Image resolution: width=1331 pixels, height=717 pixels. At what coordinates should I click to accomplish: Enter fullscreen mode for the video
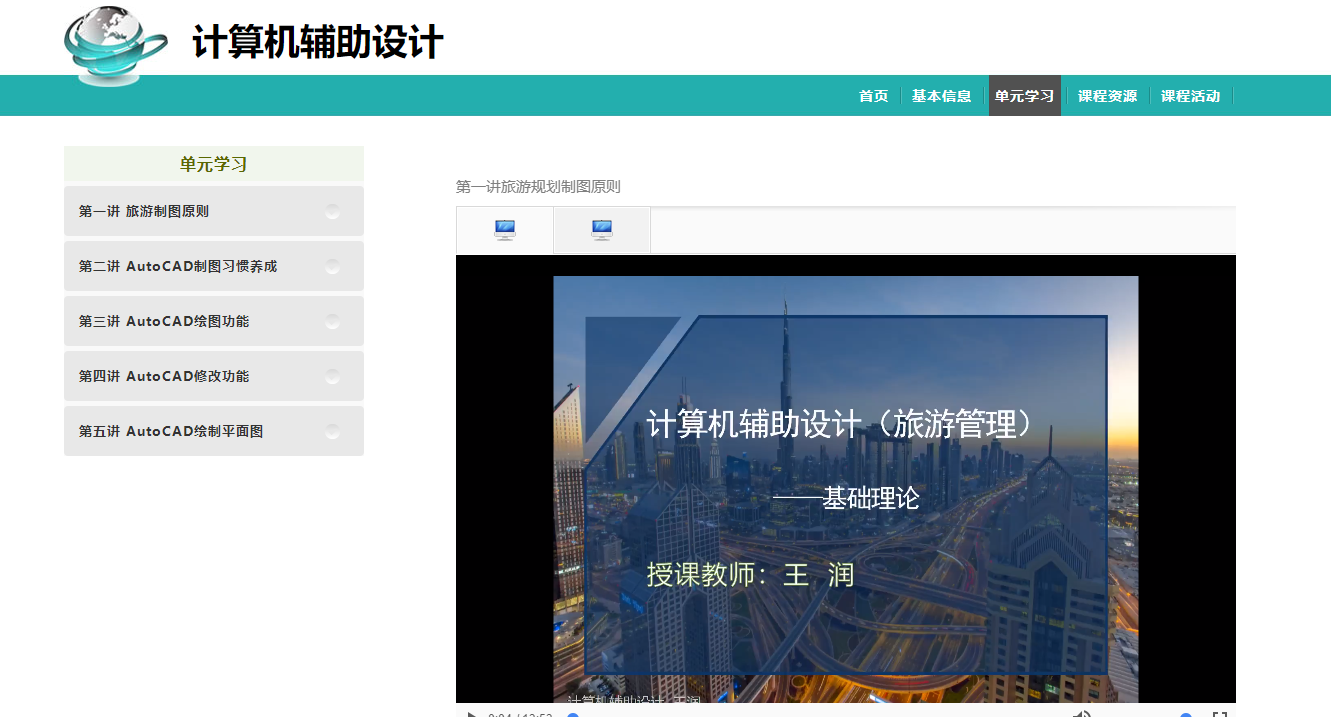coord(1219,714)
